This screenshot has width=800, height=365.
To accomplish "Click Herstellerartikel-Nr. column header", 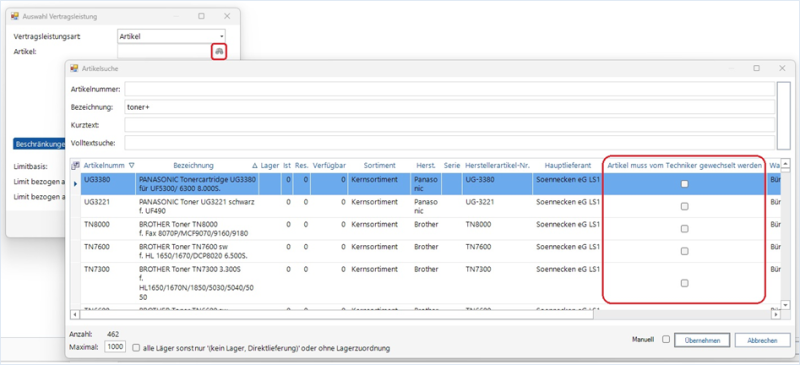I will pos(497,165).
